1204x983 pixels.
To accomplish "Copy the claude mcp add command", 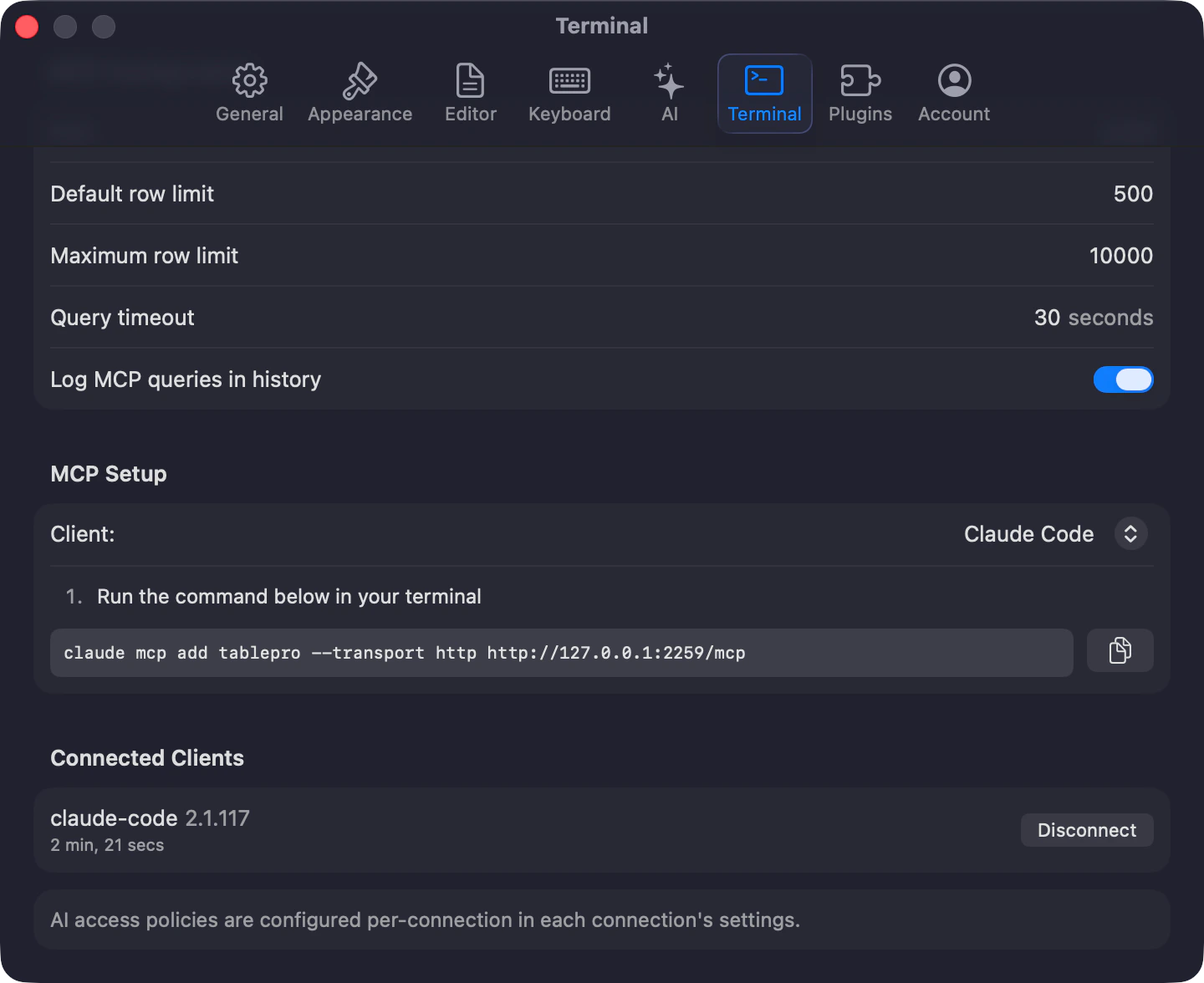I will (1120, 650).
